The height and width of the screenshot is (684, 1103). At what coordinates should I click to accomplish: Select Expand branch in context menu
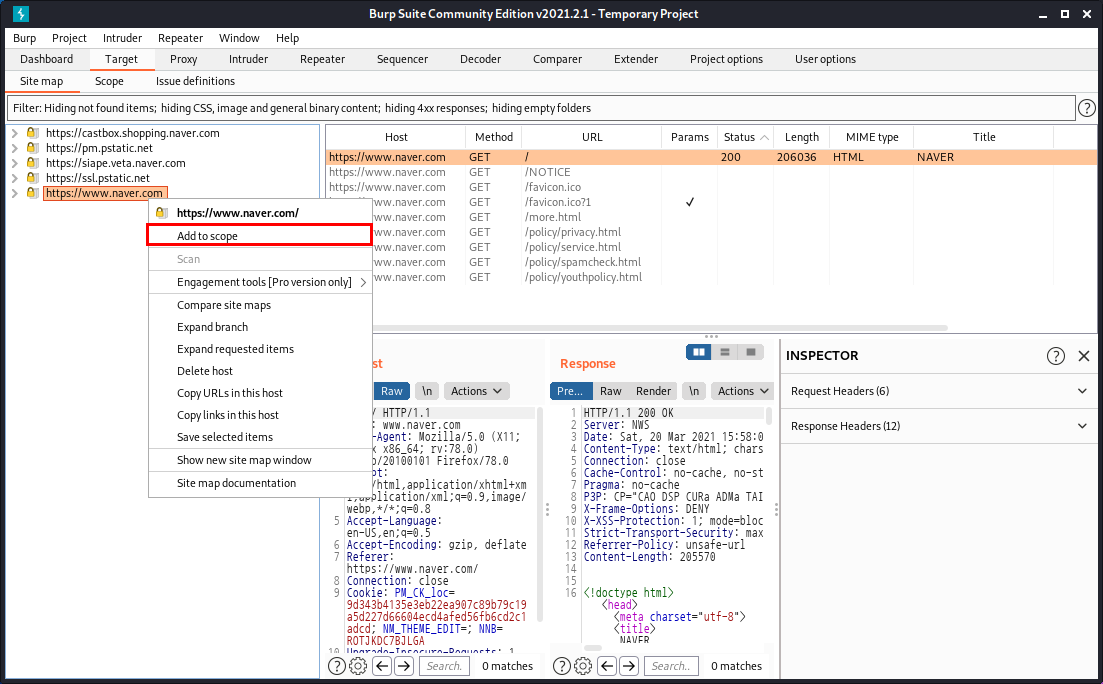coord(260,327)
